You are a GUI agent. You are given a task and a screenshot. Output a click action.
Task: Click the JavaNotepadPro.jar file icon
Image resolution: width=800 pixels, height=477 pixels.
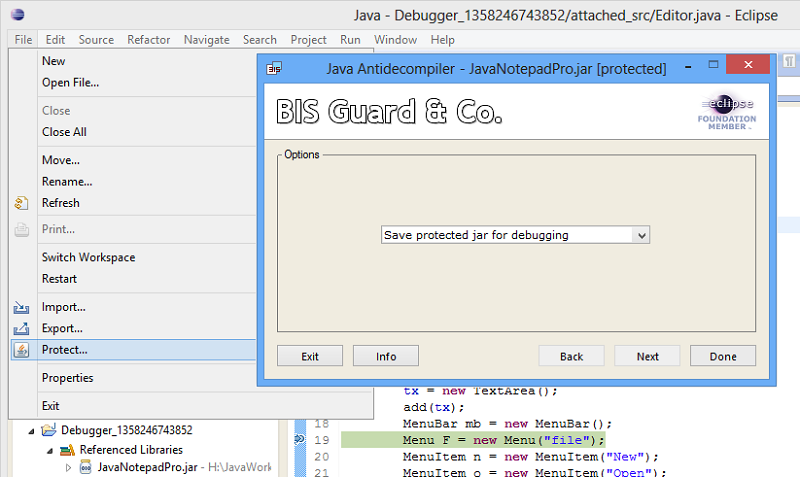click(x=86, y=467)
